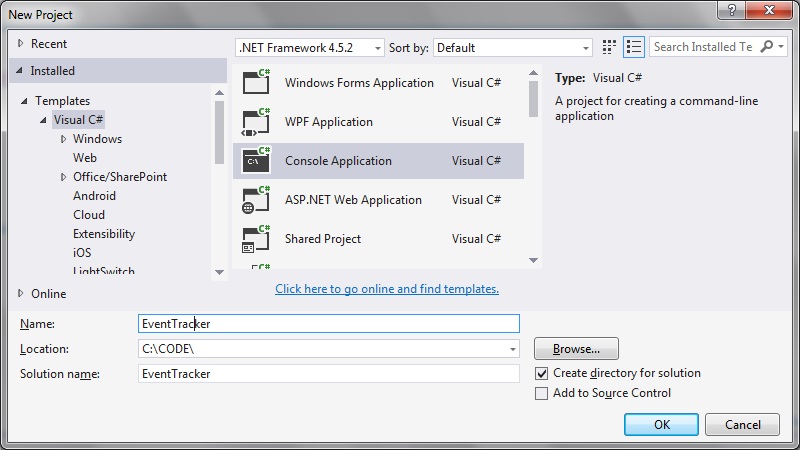The image size is (800, 450).
Task: Select the Windows template category
Action: [97, 139]
